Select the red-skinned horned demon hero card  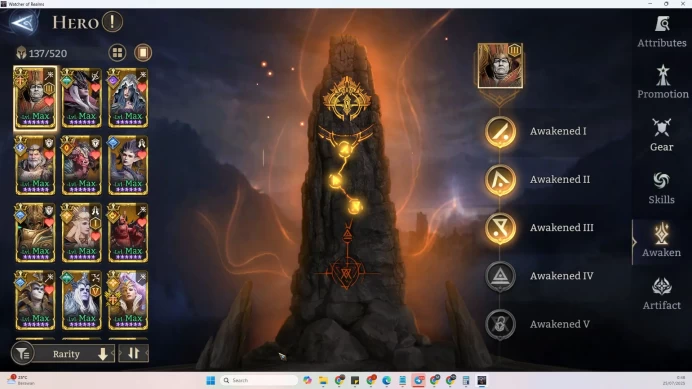[x=82, y=165]
